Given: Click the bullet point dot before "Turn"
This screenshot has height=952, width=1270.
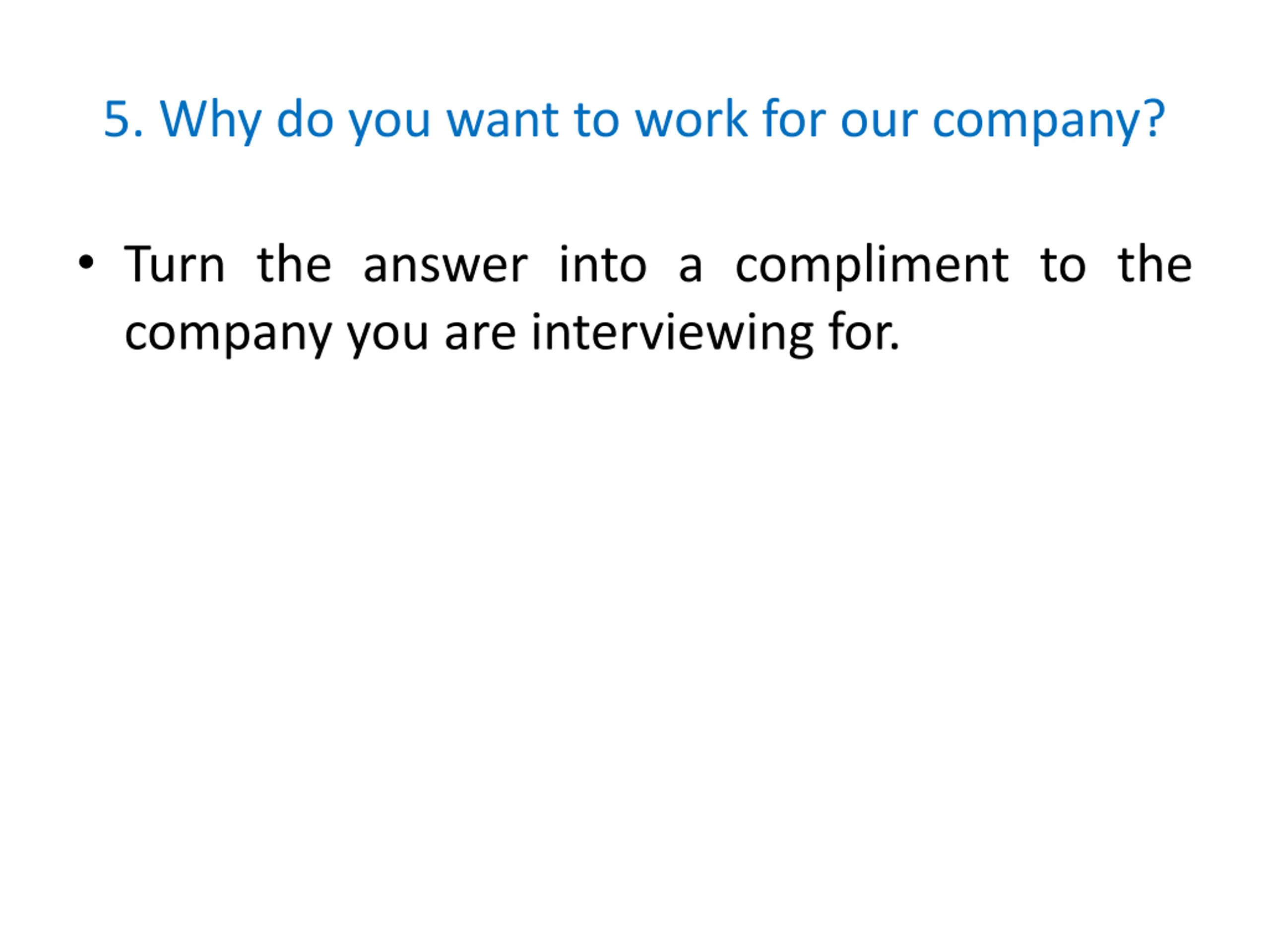Looking at the screenshot, I should (x=85, y=263).
